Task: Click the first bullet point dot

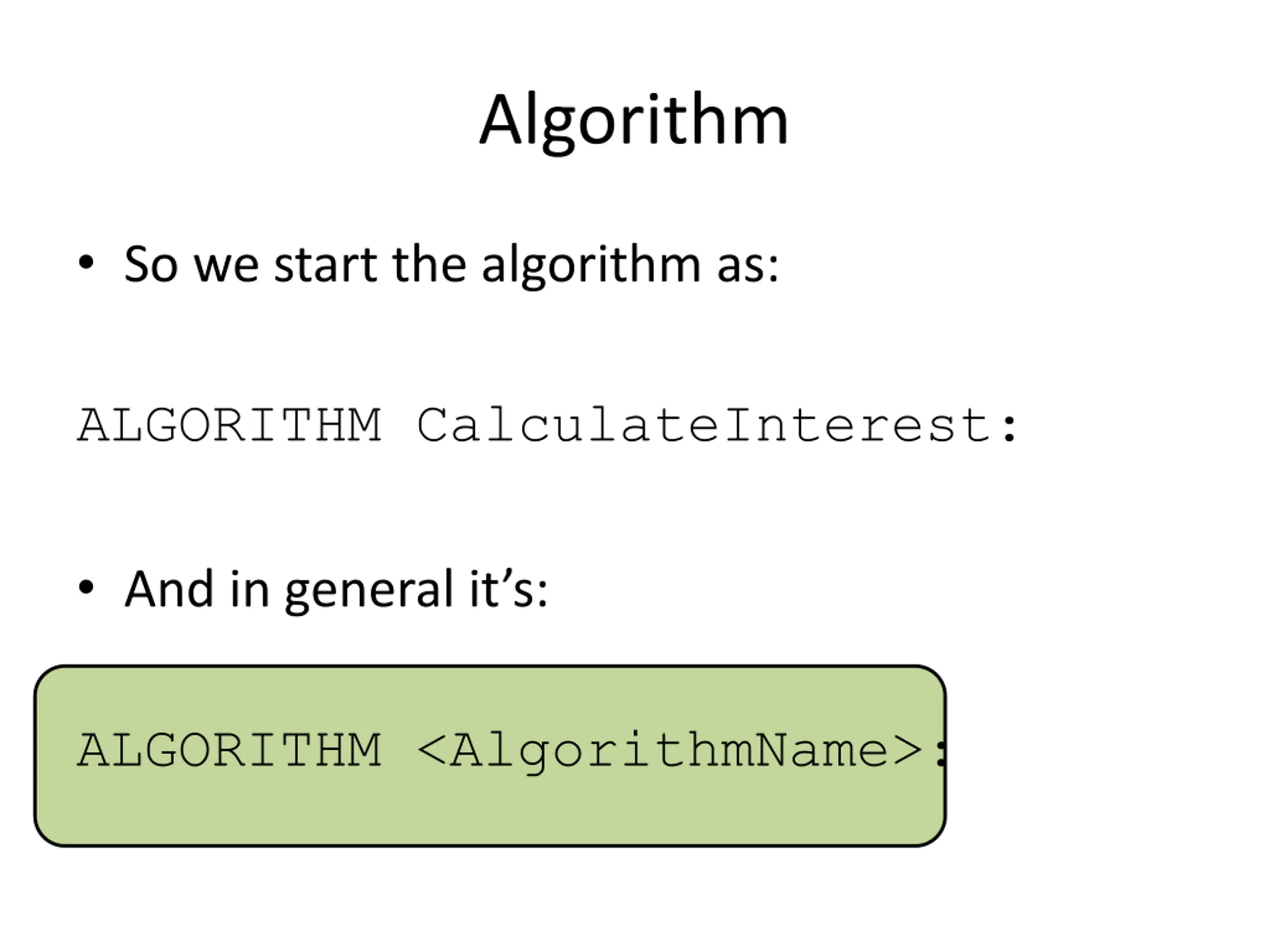Action: point(86,262)
